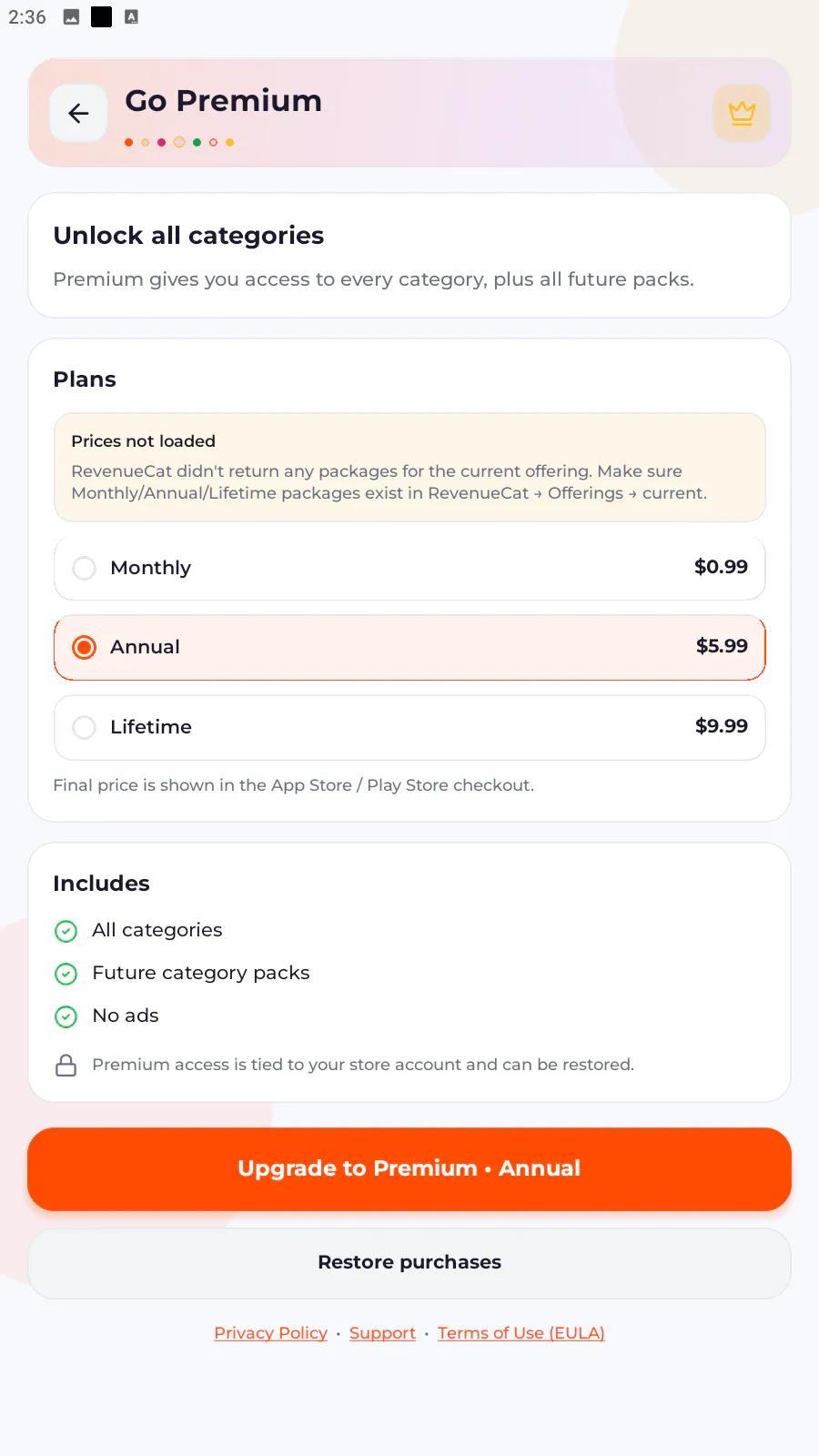The height and width of the screenshot is (1456, 819).
Task: Tap the black square status bar icon
Action: coord(102,17)
